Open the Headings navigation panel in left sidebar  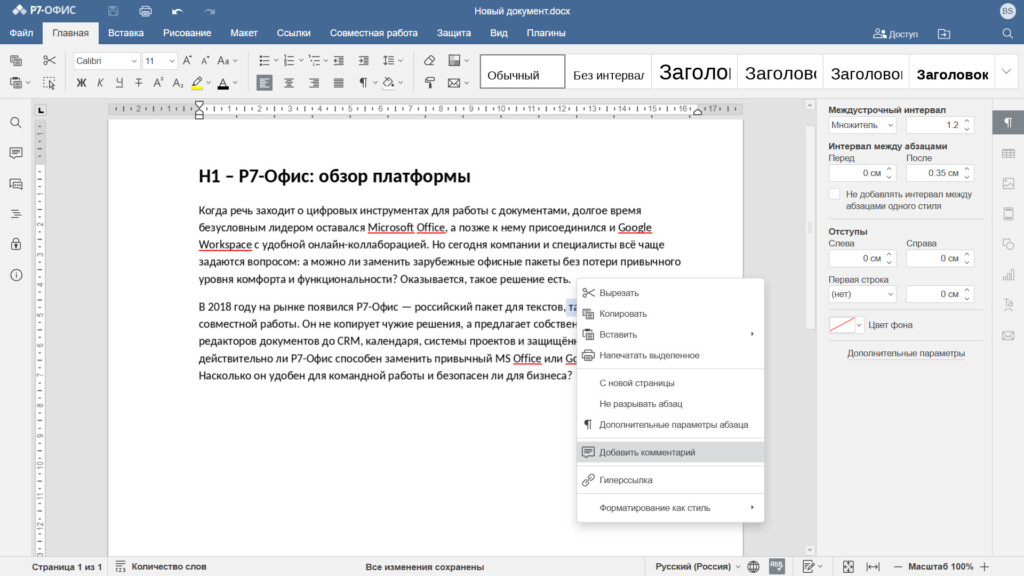tap(16, 214)
